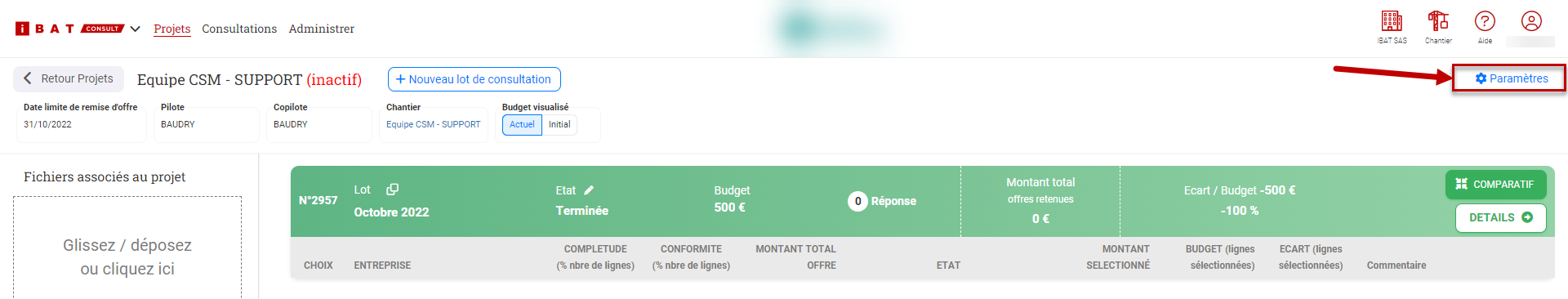Screen dimensions: 1568x299
Task: Expand the IBAT Consult app dropdown arrow
Action: click(x=136, y=29)
